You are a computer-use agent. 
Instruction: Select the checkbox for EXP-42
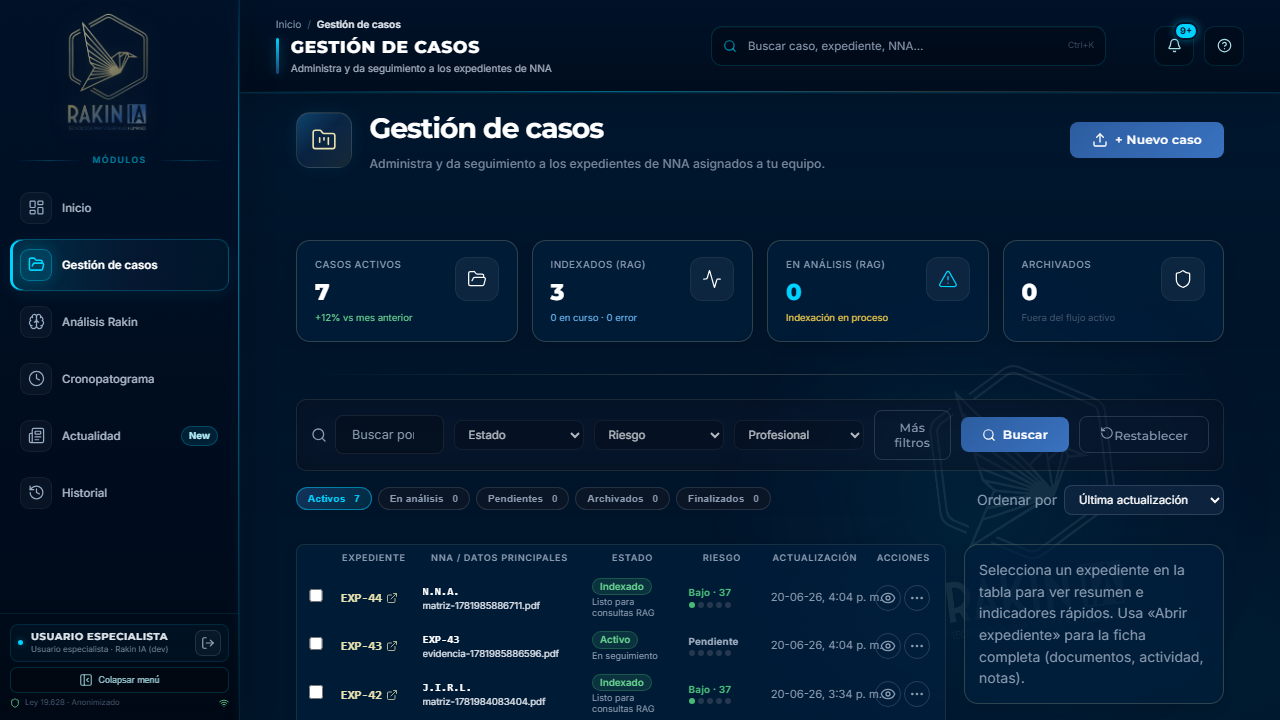point(316,692)
